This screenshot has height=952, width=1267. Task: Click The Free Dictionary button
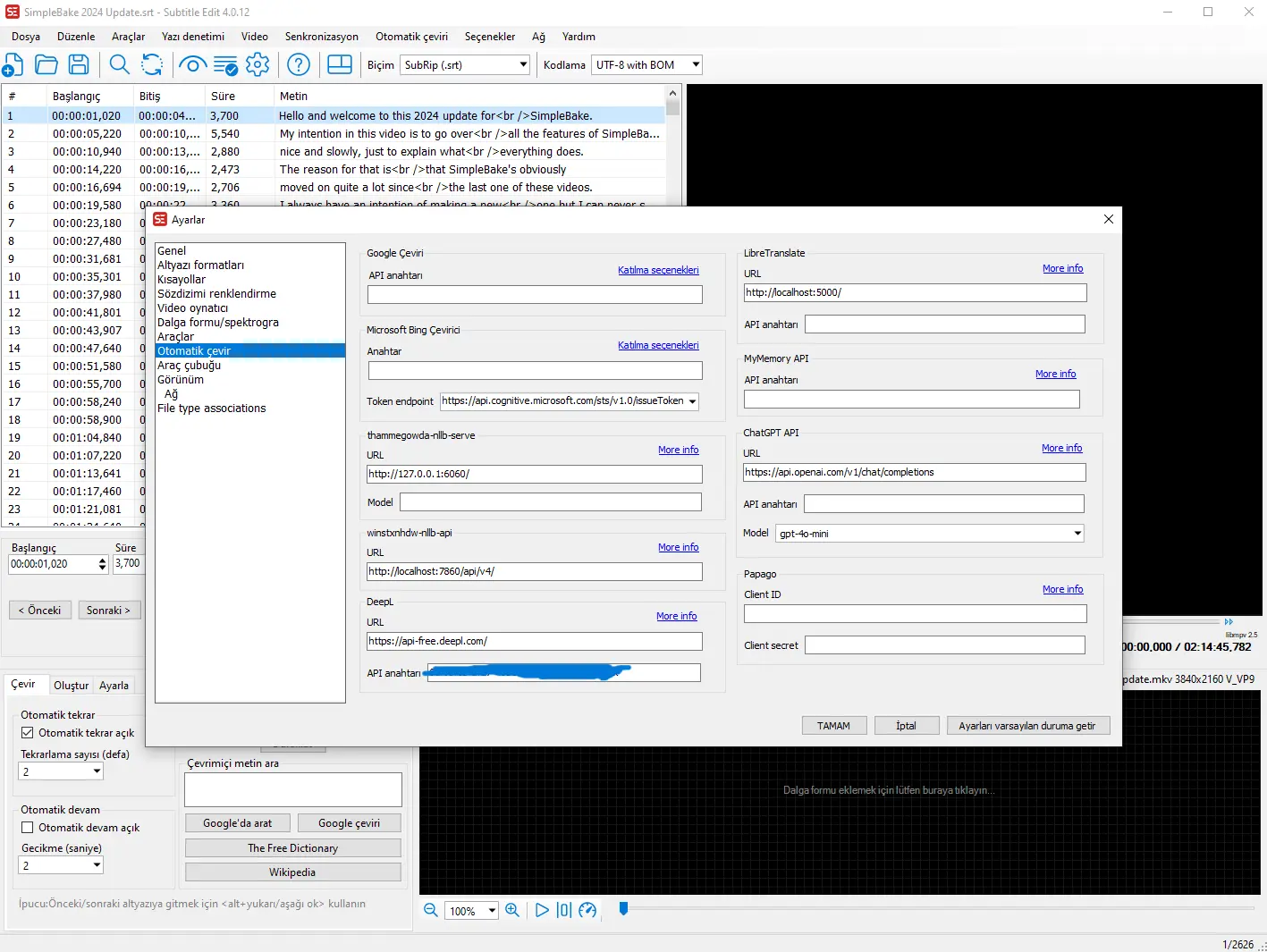(x=293, y=848)
